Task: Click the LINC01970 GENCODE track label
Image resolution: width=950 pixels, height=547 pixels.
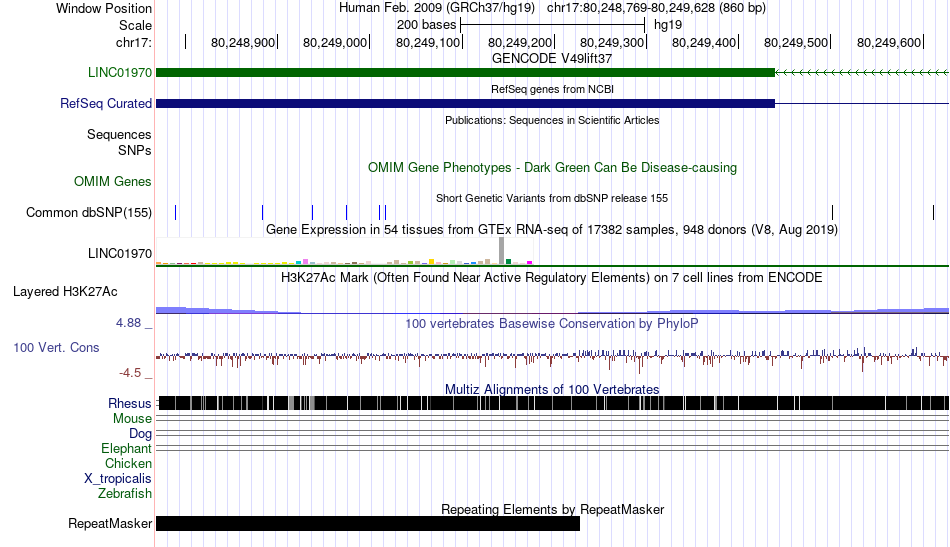Action: point(120,73)
